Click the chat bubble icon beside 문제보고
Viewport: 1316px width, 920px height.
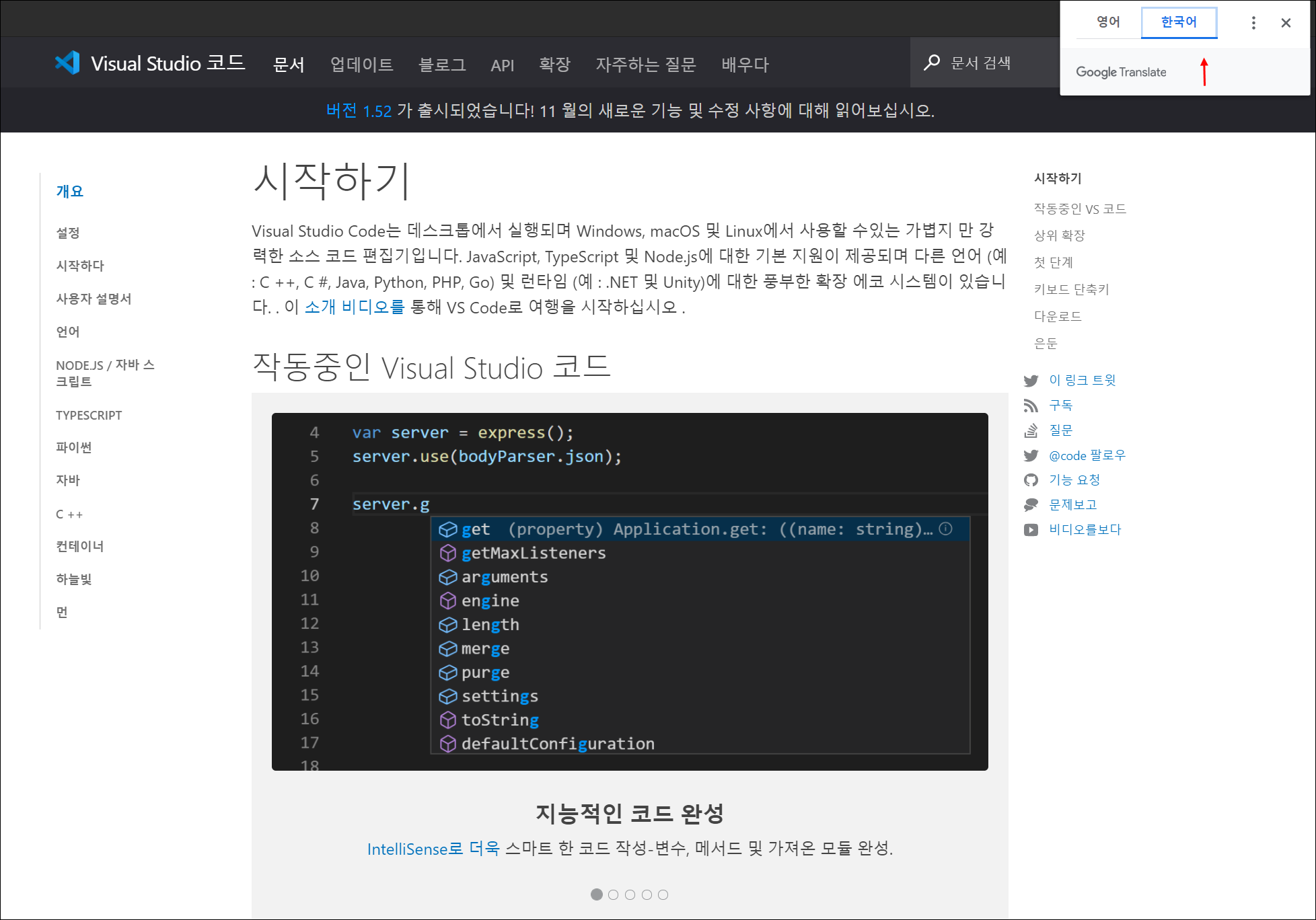[1031, 505]
